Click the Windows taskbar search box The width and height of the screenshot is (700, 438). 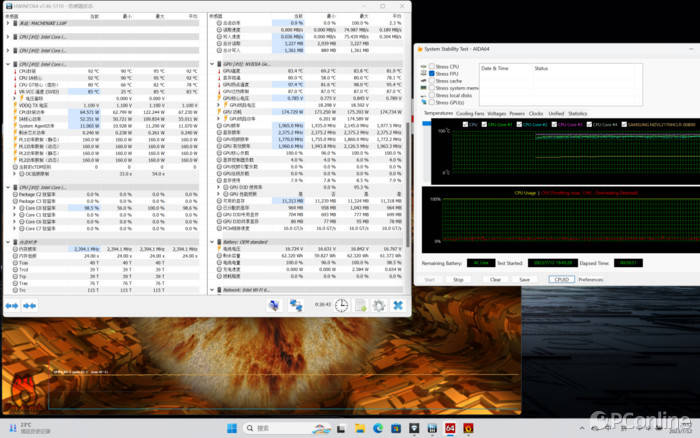pyautogui.click(x=265, y=428)
